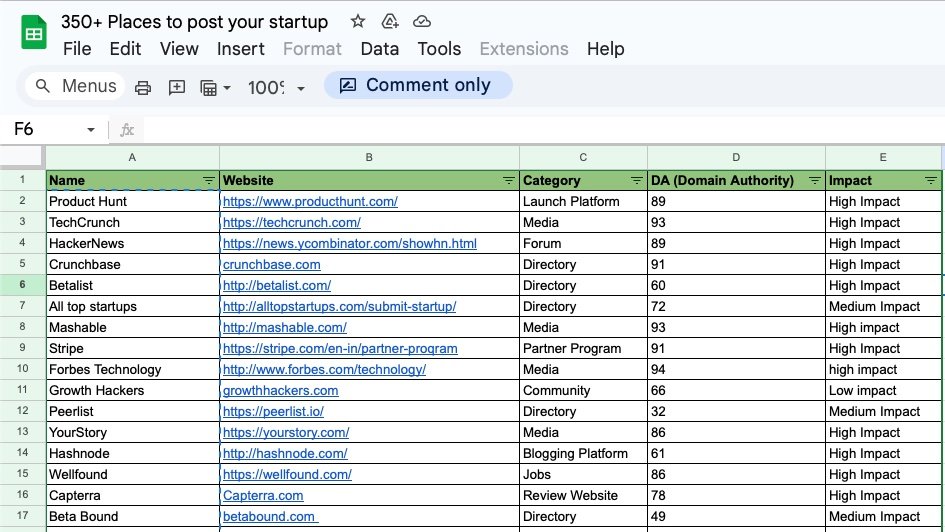Open the mashable.com link

284,328
